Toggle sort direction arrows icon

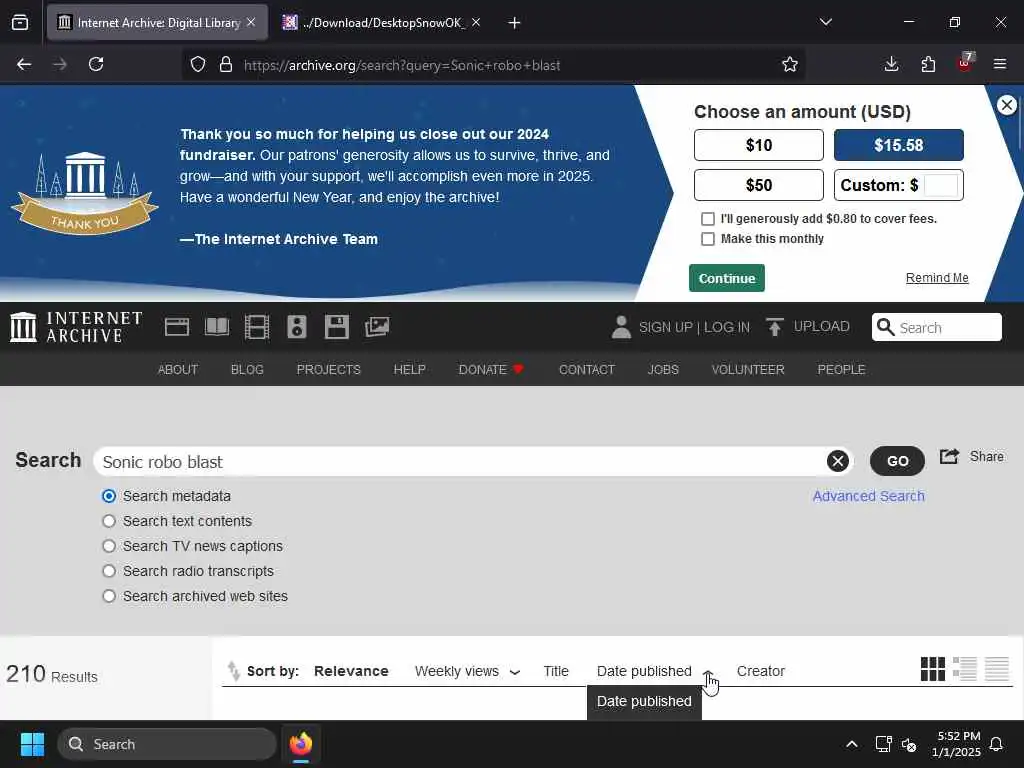pos(233,671)
